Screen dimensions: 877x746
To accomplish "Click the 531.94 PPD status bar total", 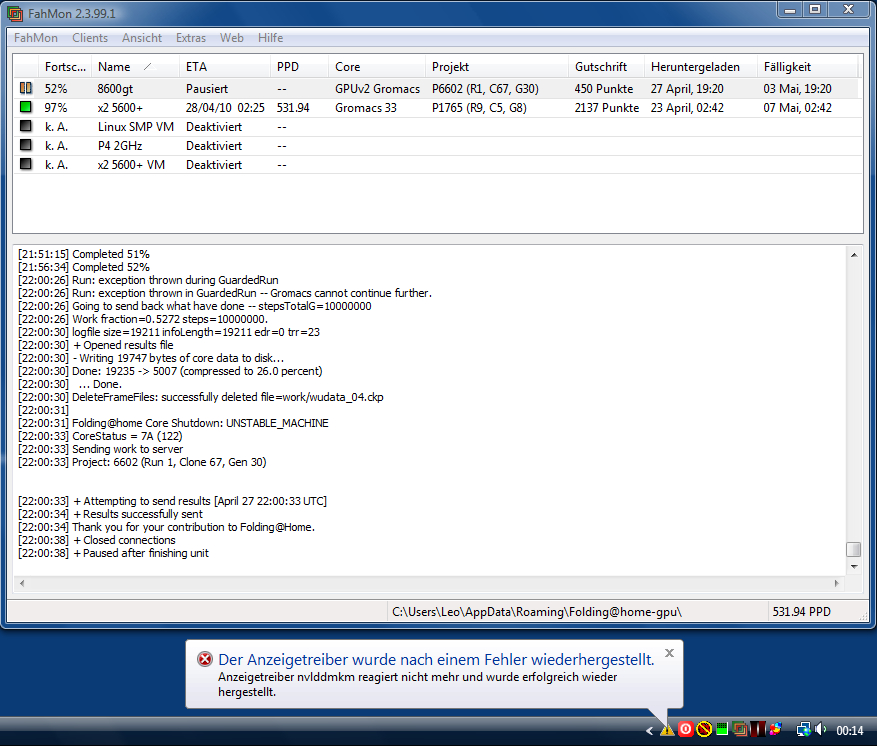I will [x=801, y=612].
